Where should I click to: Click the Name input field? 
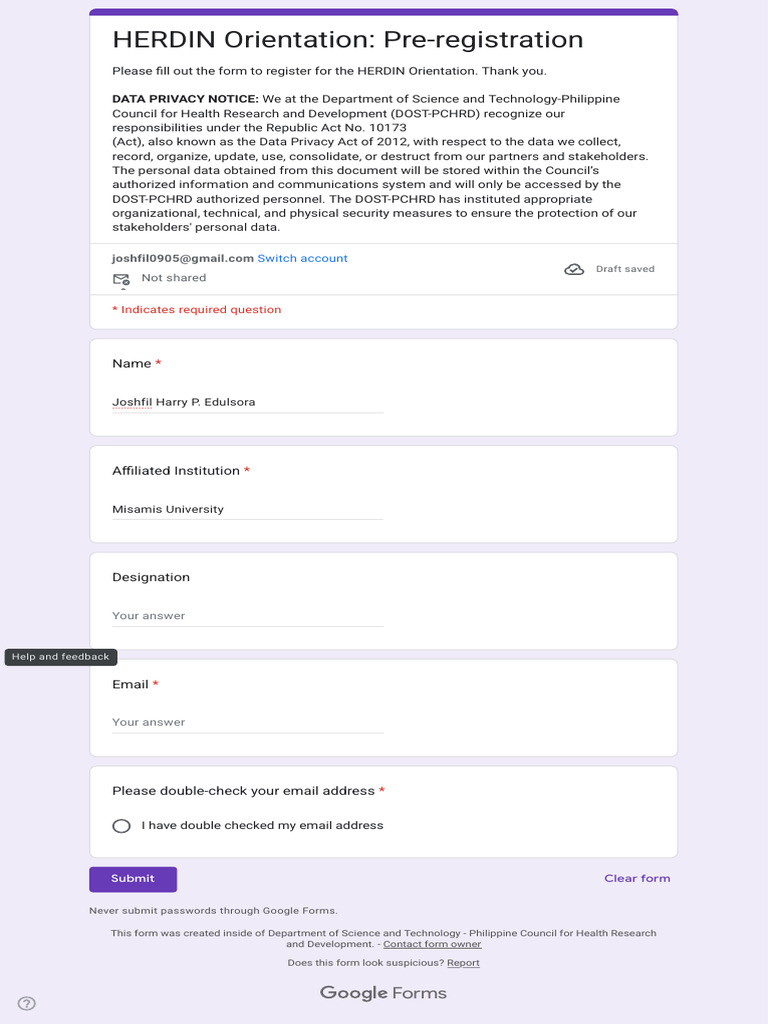pos(247,402)
